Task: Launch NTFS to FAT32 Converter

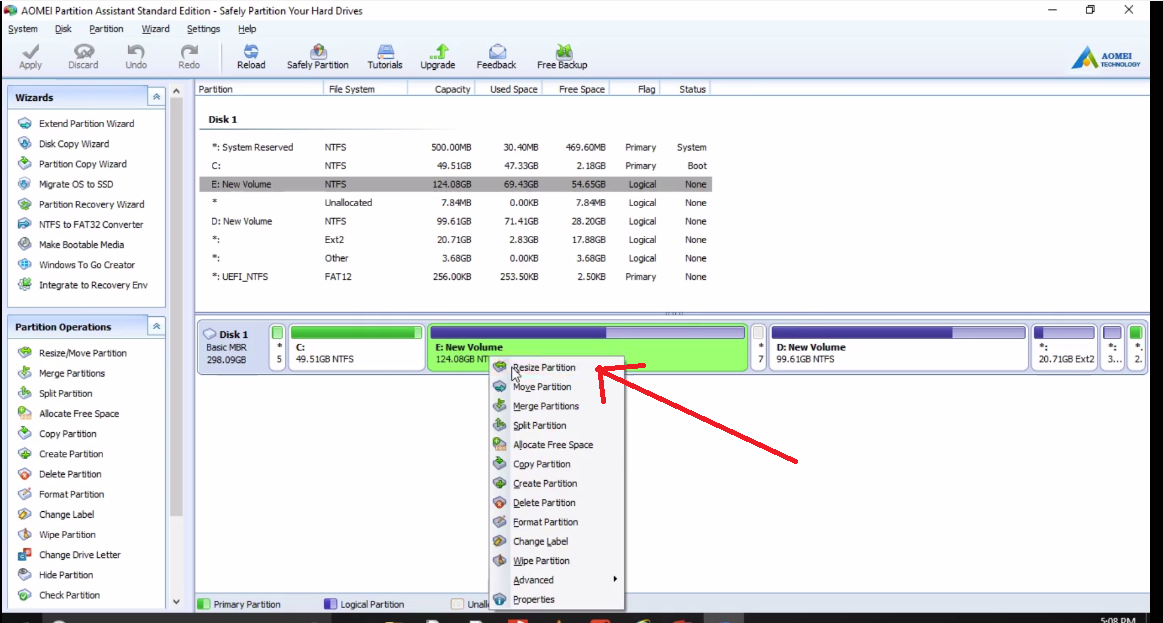Action: pyautogui.click(x=90, y=224)
